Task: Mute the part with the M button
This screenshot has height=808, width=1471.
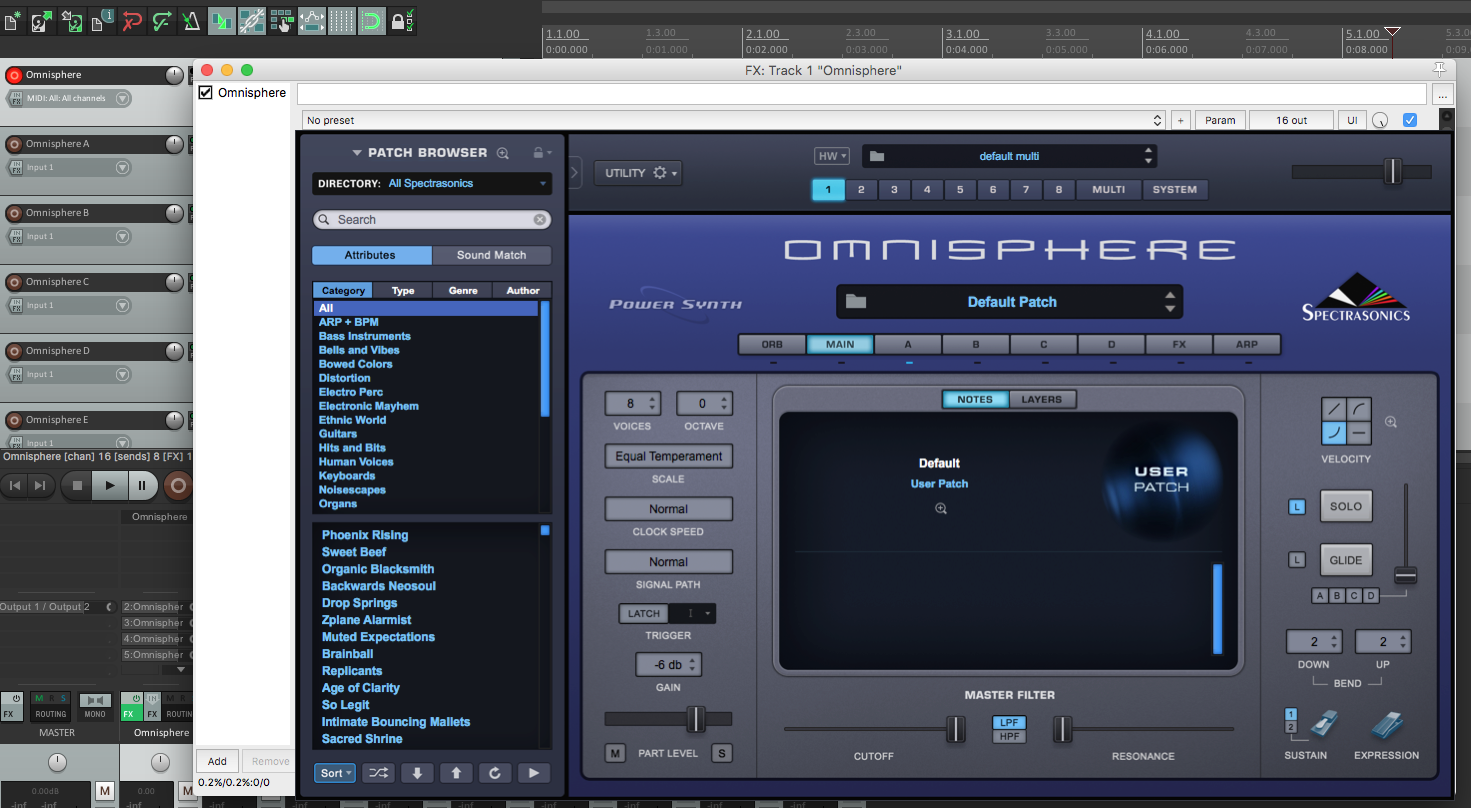Action: pyautogui.click(x=616, y=753)
